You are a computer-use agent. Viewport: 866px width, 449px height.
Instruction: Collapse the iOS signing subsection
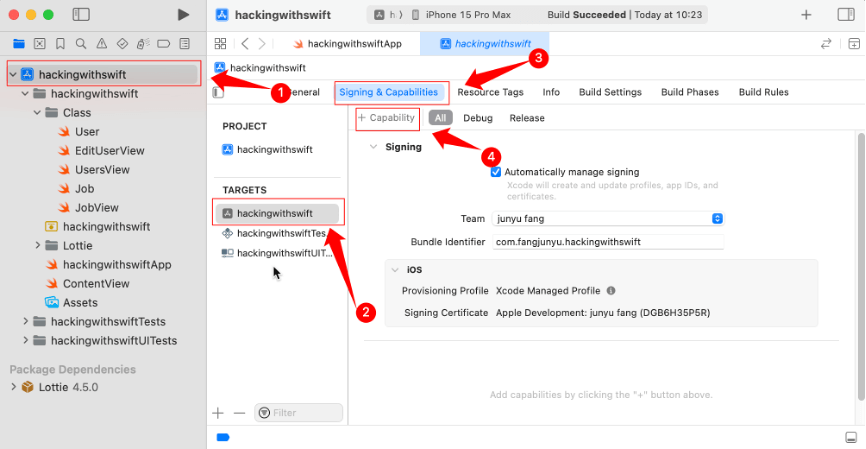click(395, 270)
